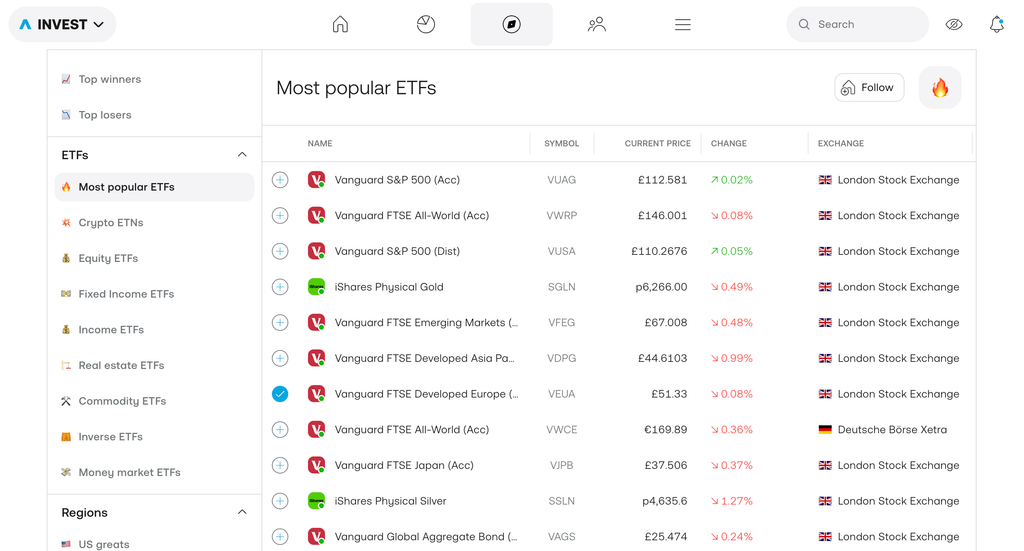Click price p6,266.00
This screenshot has width=1024, height=551.
pyautogui.click(x=661, y=287)
